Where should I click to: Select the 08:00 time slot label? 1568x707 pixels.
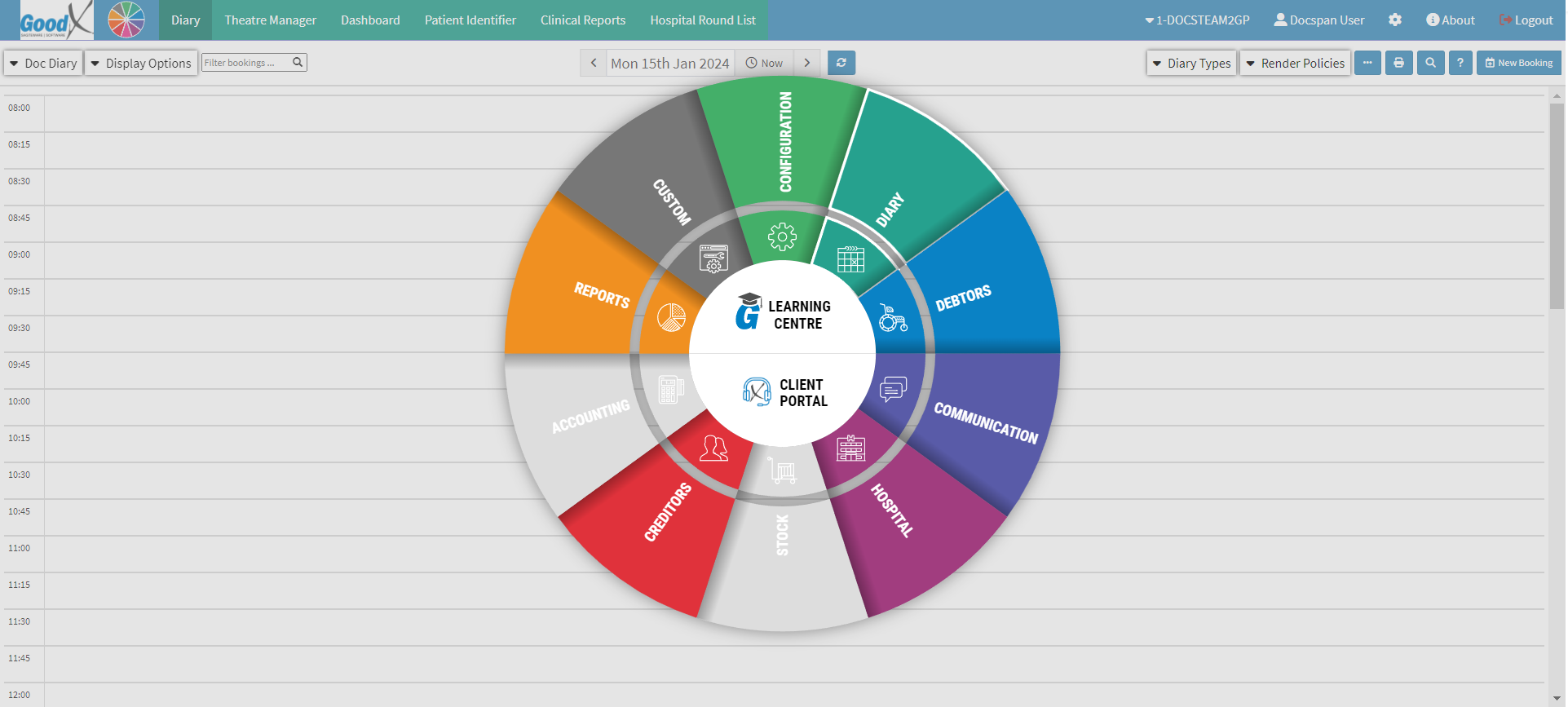tap(20, 108)
